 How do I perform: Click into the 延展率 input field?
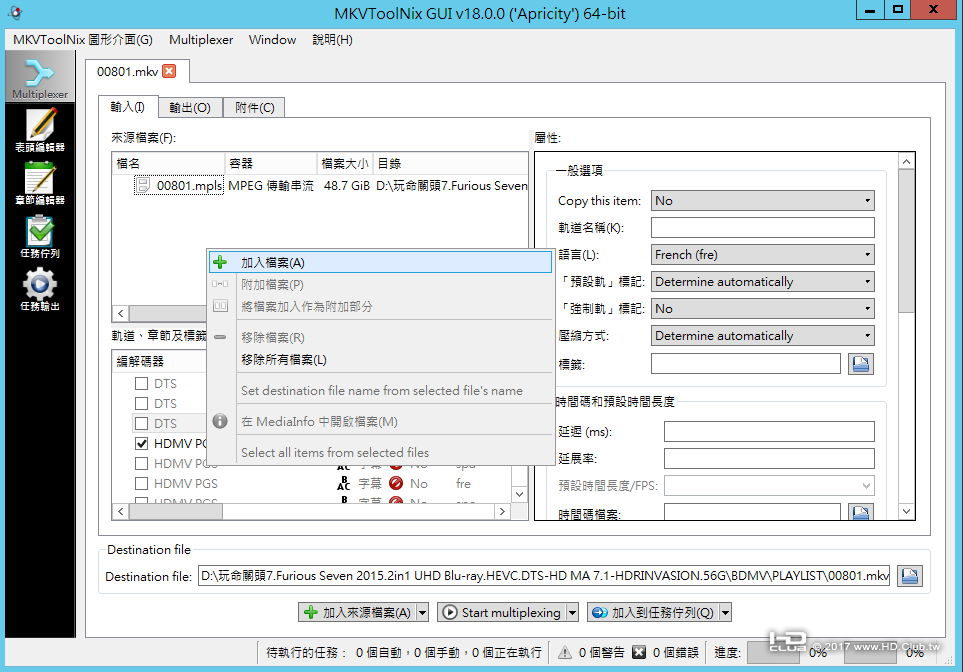[769, 458]
